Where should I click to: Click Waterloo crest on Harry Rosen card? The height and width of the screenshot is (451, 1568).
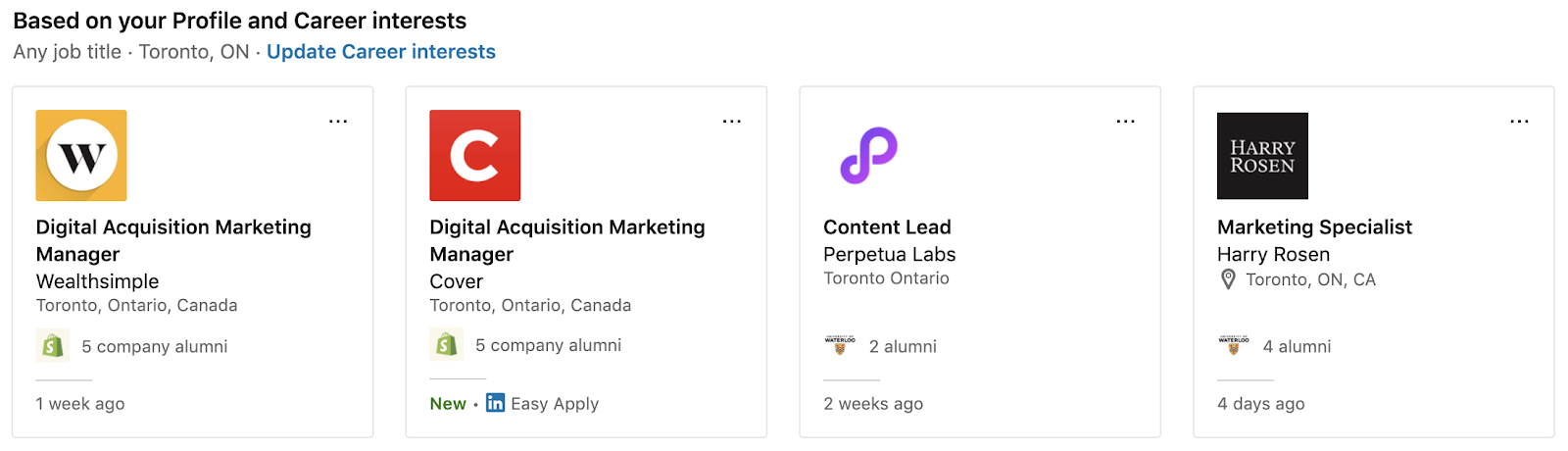[x=1234, y=345]
